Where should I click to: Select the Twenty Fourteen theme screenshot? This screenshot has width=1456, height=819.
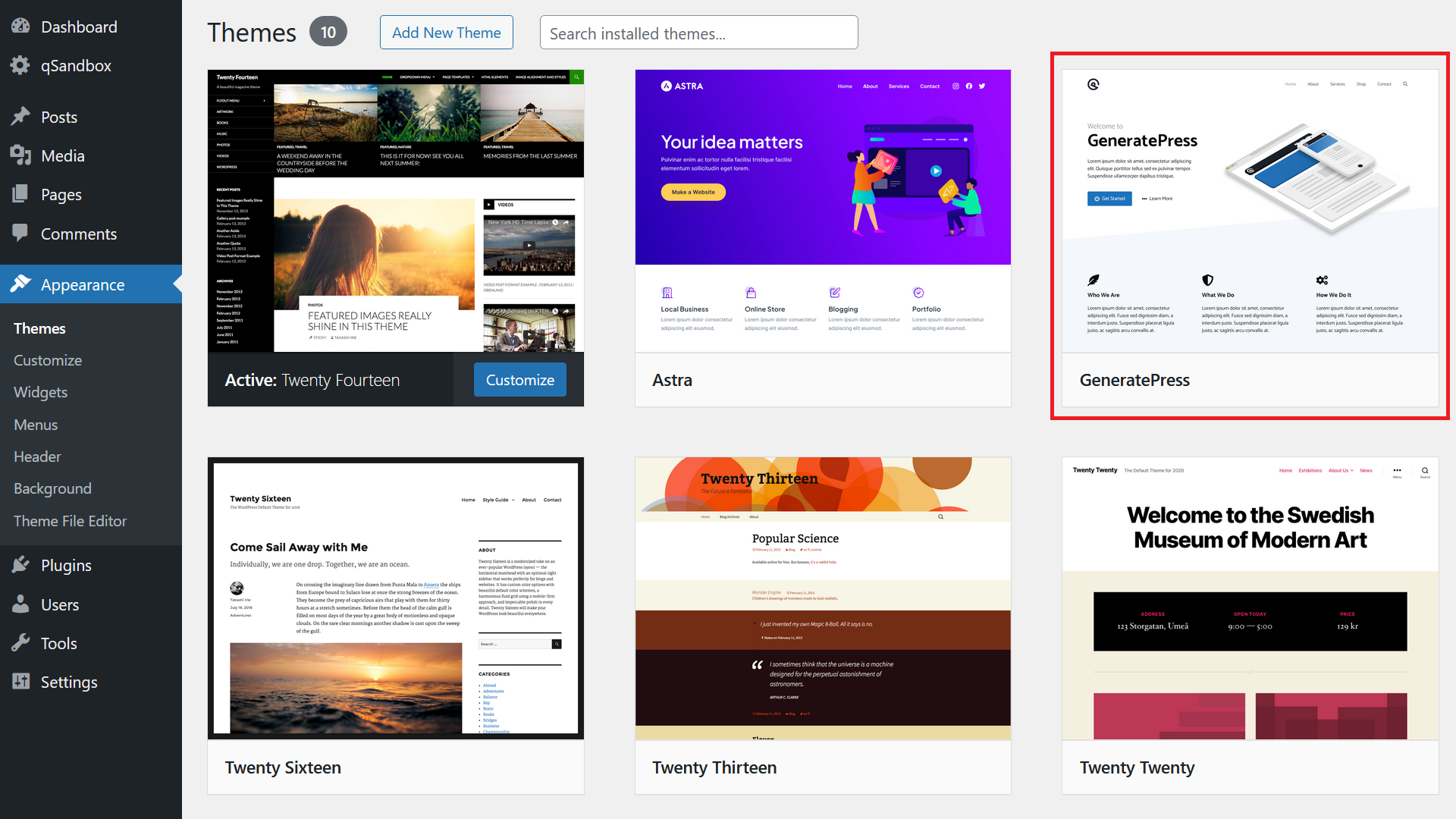(396, 211)
